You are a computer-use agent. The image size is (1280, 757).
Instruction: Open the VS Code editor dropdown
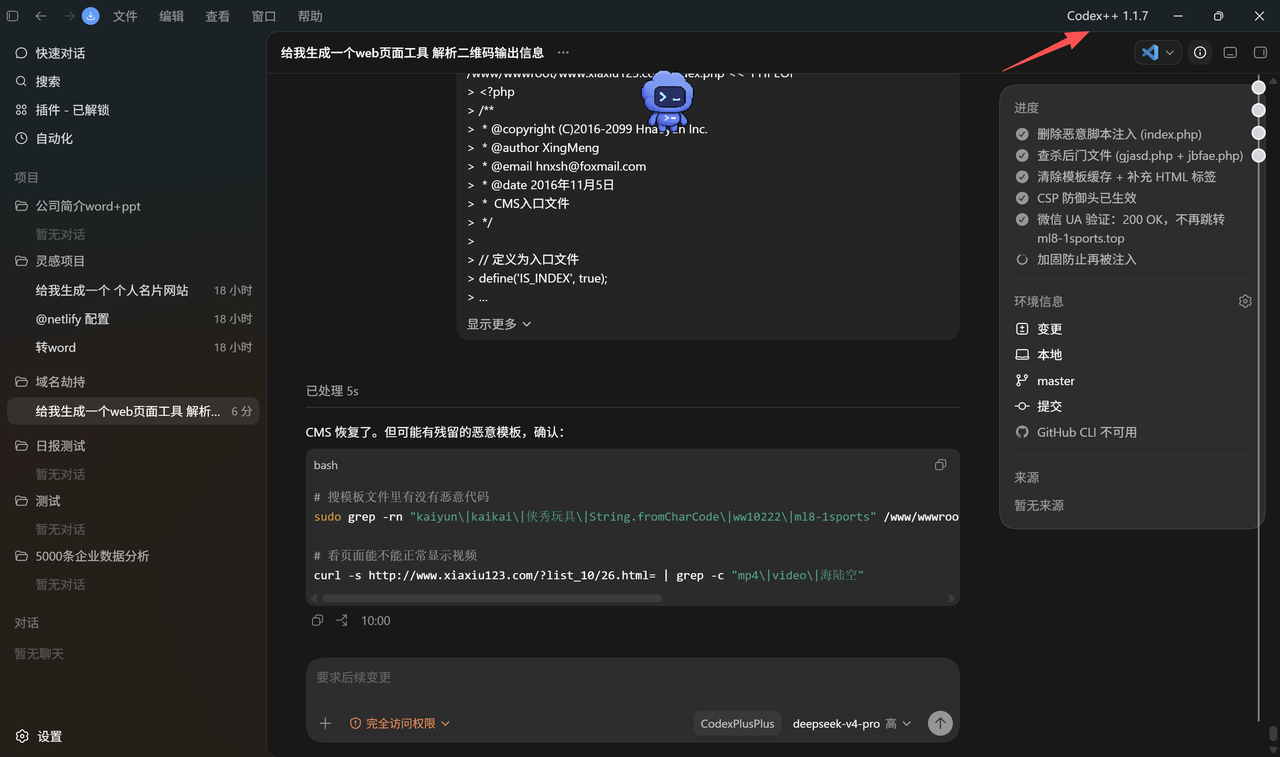(x=1158, y=53)
